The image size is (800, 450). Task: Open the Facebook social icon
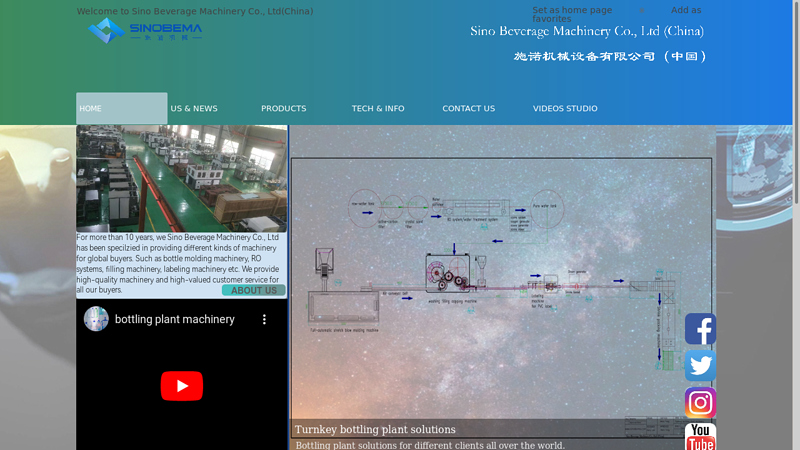[x=700, y=329]
